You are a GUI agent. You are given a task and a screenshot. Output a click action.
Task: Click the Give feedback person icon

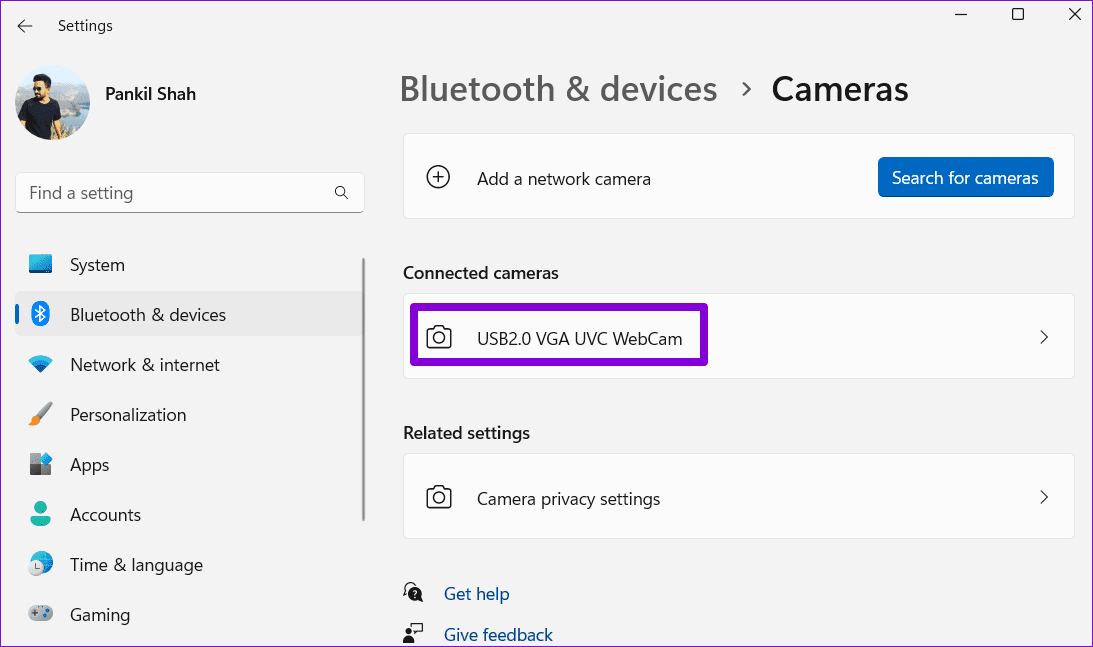[x=413, y=633]
